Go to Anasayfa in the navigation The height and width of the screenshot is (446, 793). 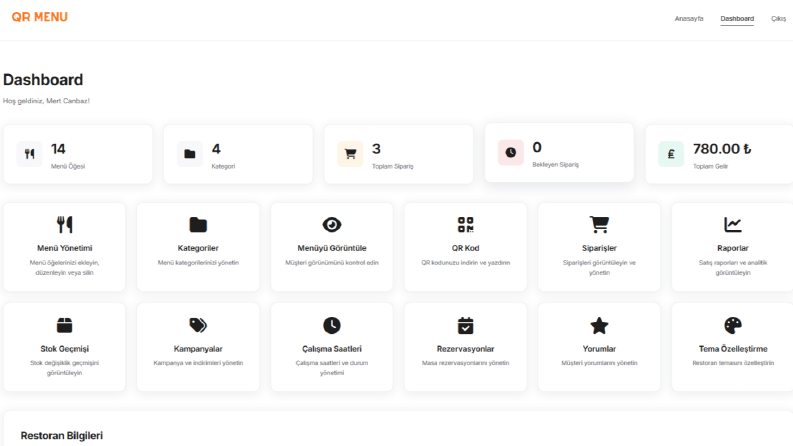coord(689,19)
